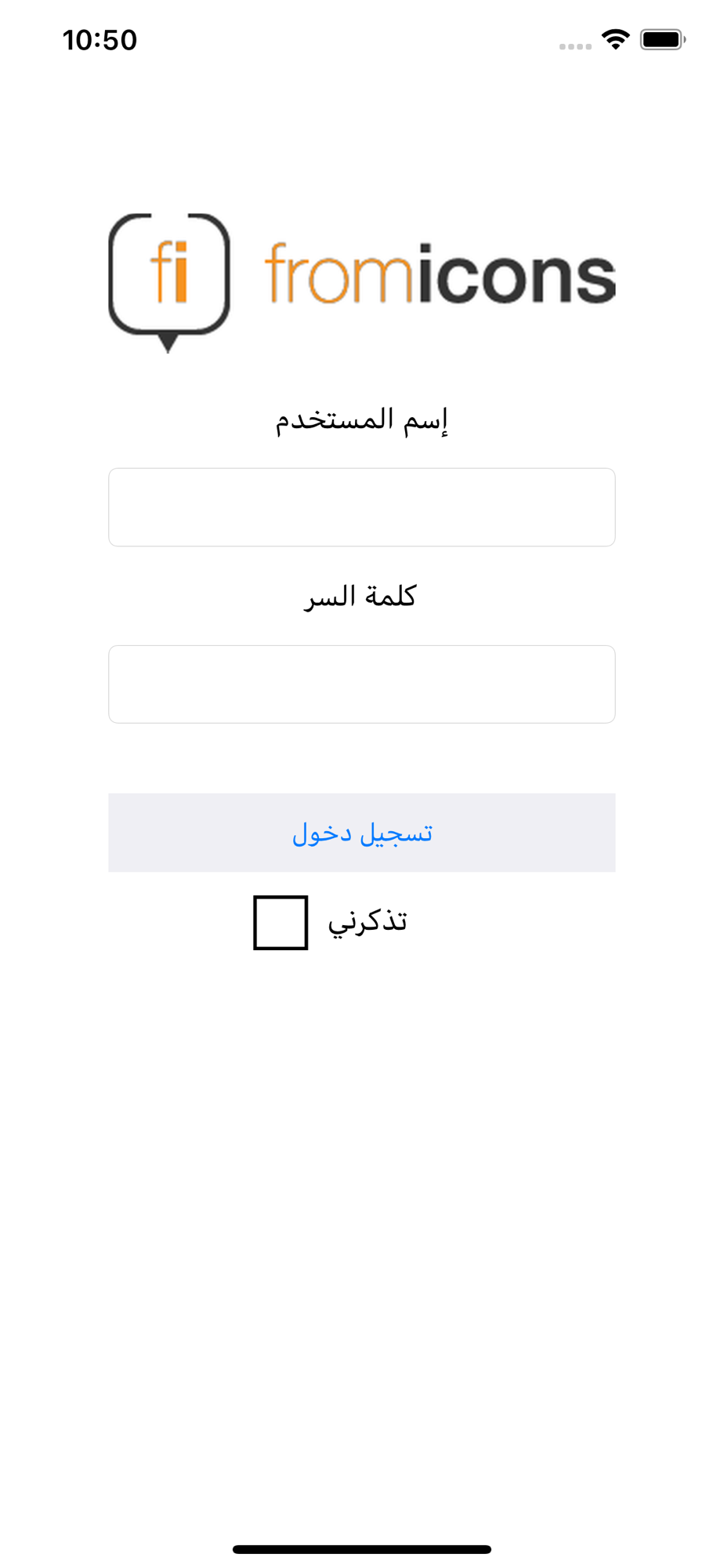Click the blue تسجيل دخول text
This screenshot has height=1568, width=724.
pyautogui.click(x=362, y=833)
